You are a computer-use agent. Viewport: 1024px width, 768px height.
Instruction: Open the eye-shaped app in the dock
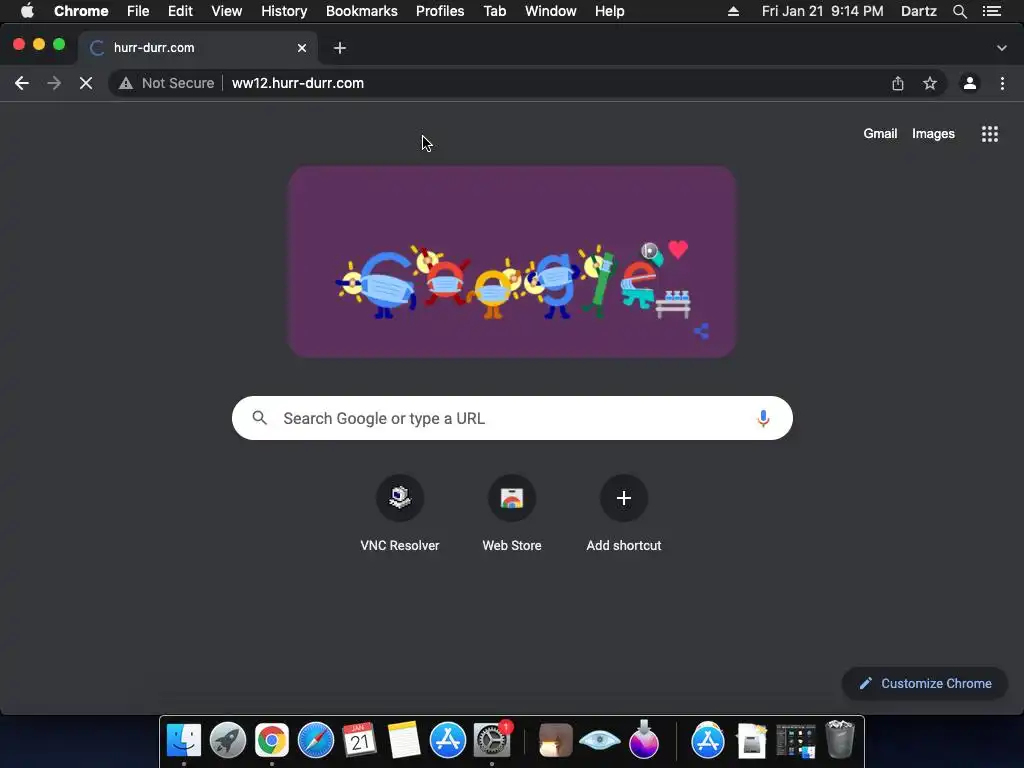(600, 741)
